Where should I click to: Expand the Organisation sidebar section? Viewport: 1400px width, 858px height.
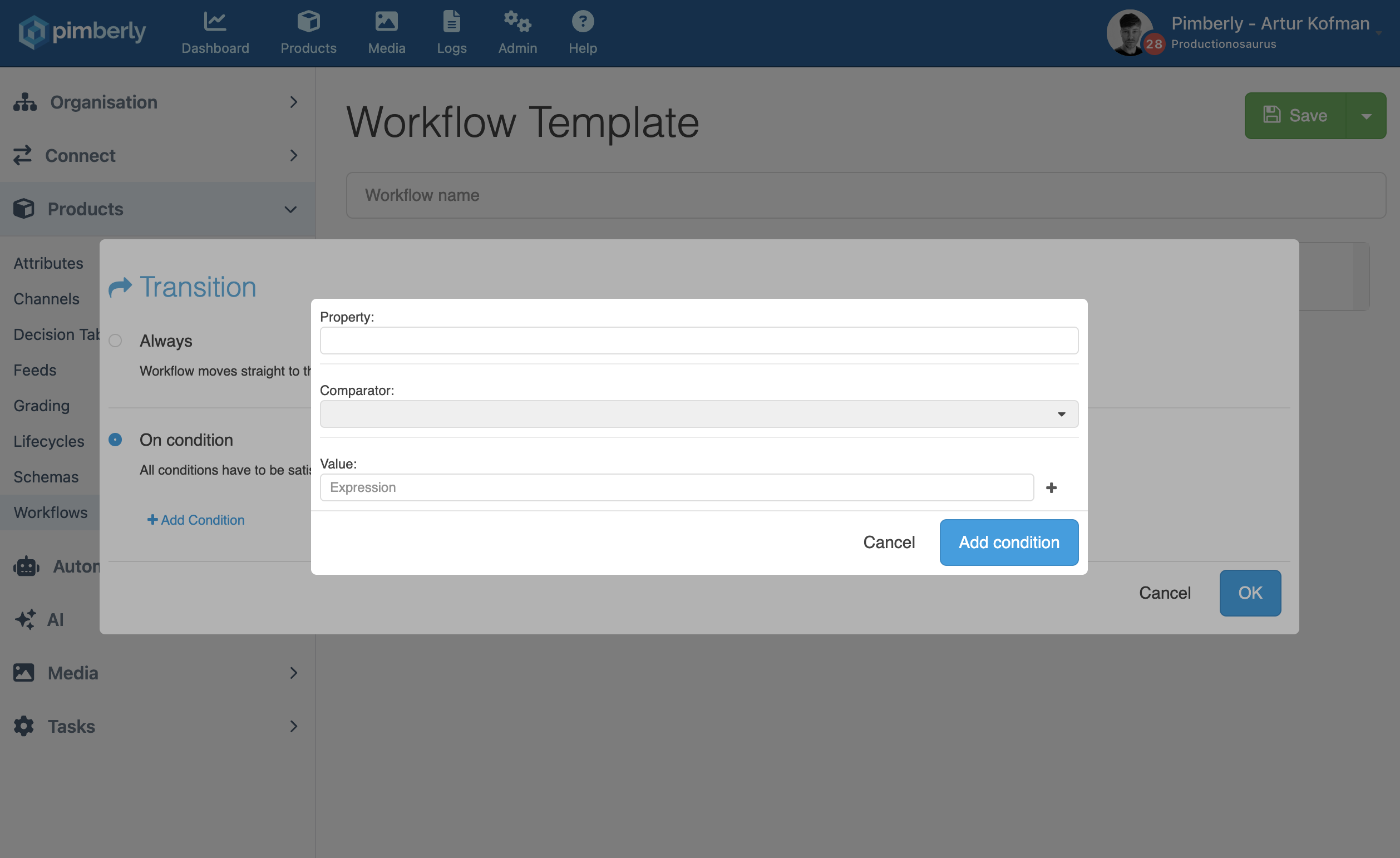click(x=157, y=102)
